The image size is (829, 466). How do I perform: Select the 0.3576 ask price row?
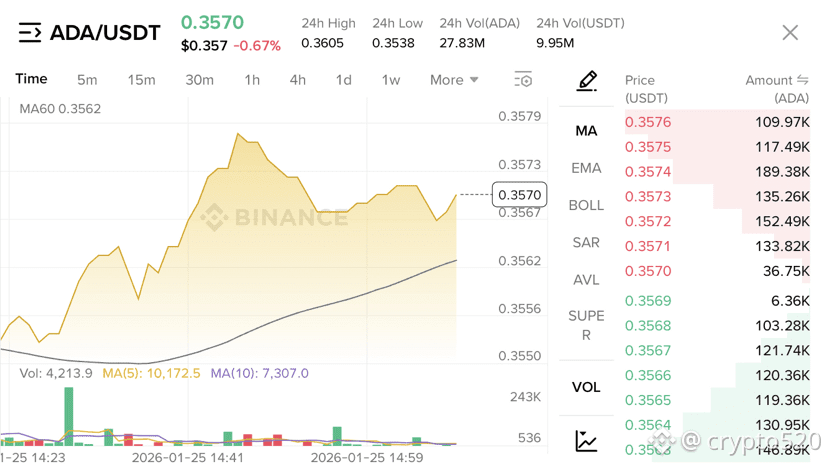[717, 122]
